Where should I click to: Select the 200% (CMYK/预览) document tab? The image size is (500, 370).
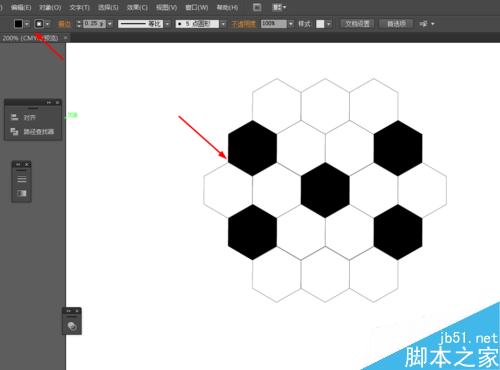(30, 38)
